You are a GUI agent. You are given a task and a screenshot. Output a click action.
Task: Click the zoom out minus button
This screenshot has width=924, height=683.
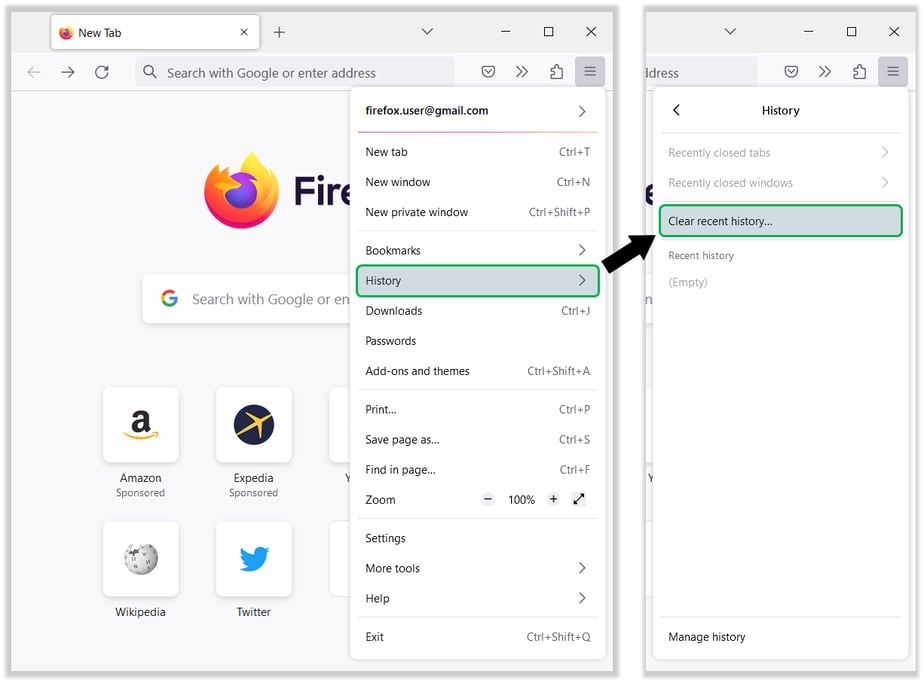[x=488, y=499]
